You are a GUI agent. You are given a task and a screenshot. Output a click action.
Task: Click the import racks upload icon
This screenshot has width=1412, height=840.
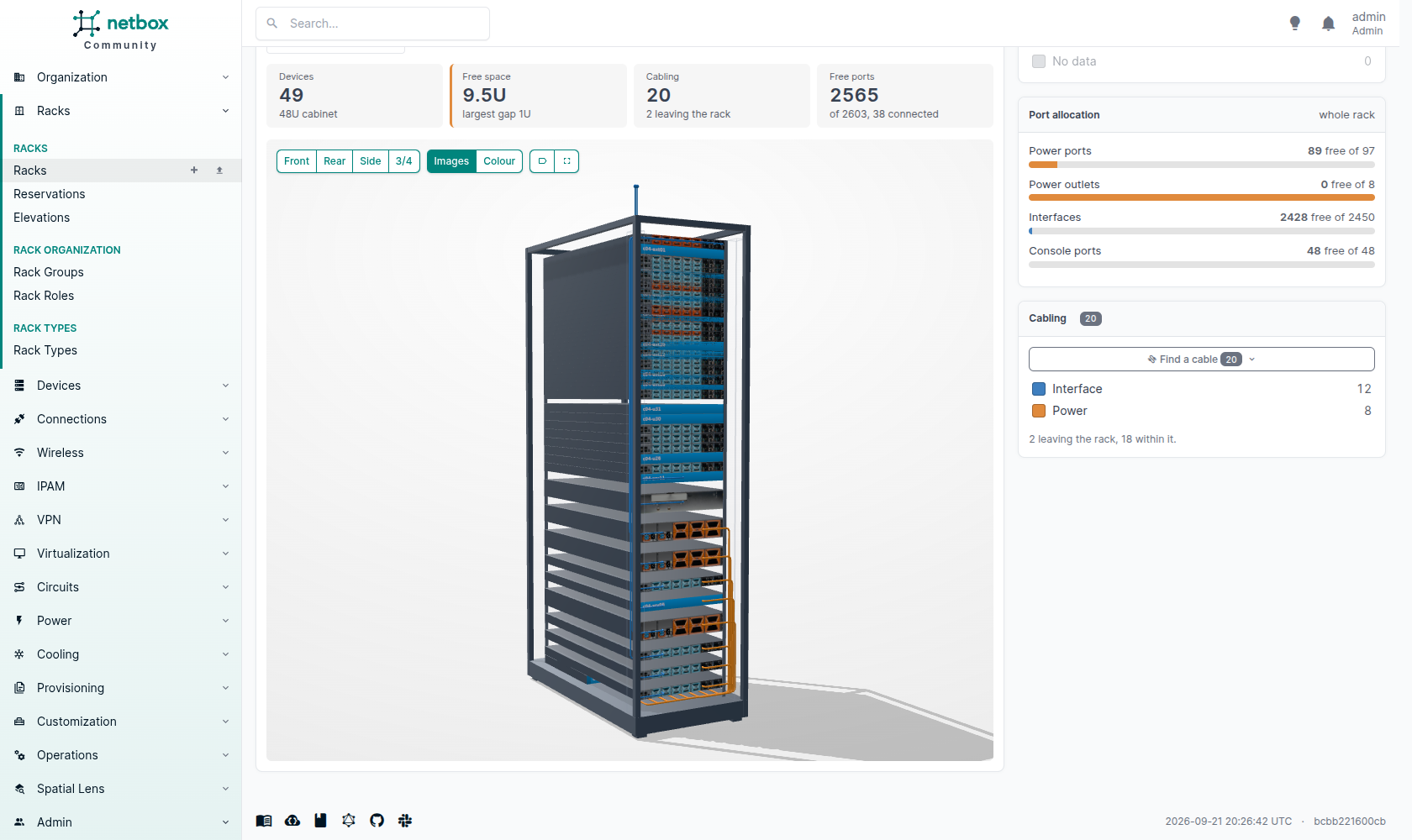click(x=219, y=171)
